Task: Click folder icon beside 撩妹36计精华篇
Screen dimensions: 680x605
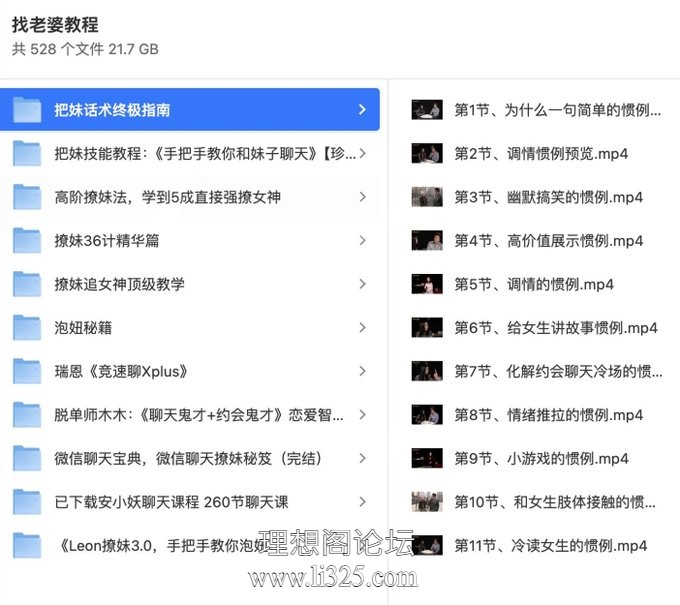Action: tap(27, 241)
